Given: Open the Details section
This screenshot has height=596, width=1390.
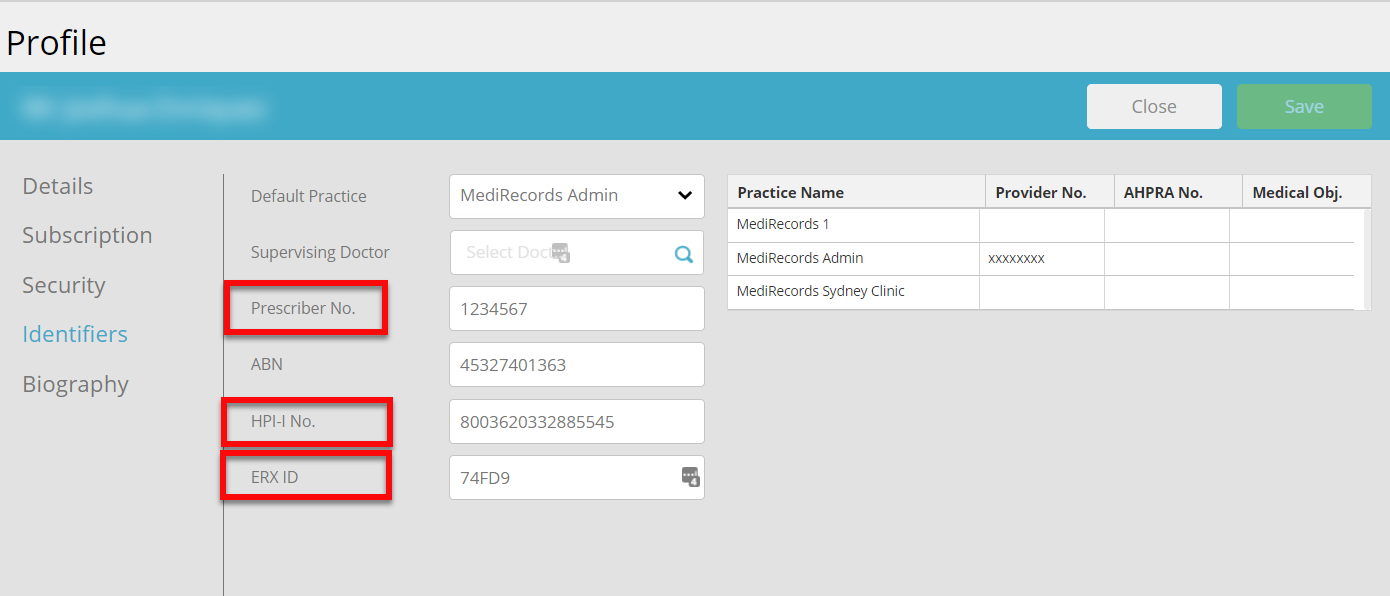Looking at the screenshot, I should tap(58, 186).
